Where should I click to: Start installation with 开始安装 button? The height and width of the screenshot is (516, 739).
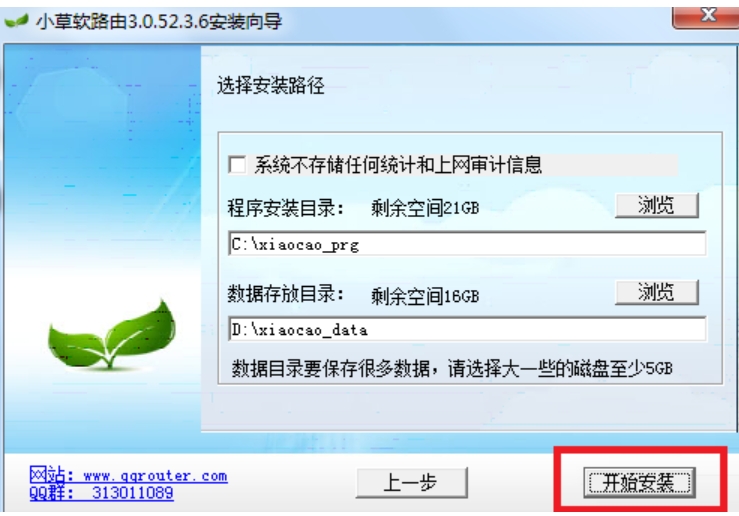640,483
